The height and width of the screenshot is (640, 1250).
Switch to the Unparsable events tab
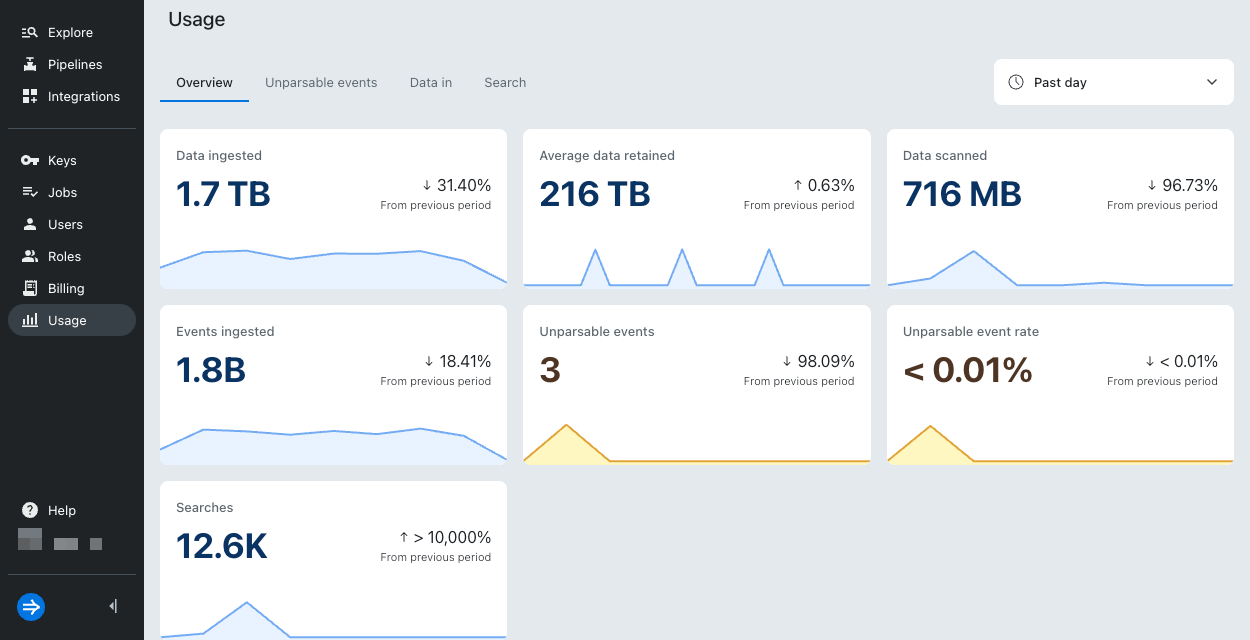(321, 82)
